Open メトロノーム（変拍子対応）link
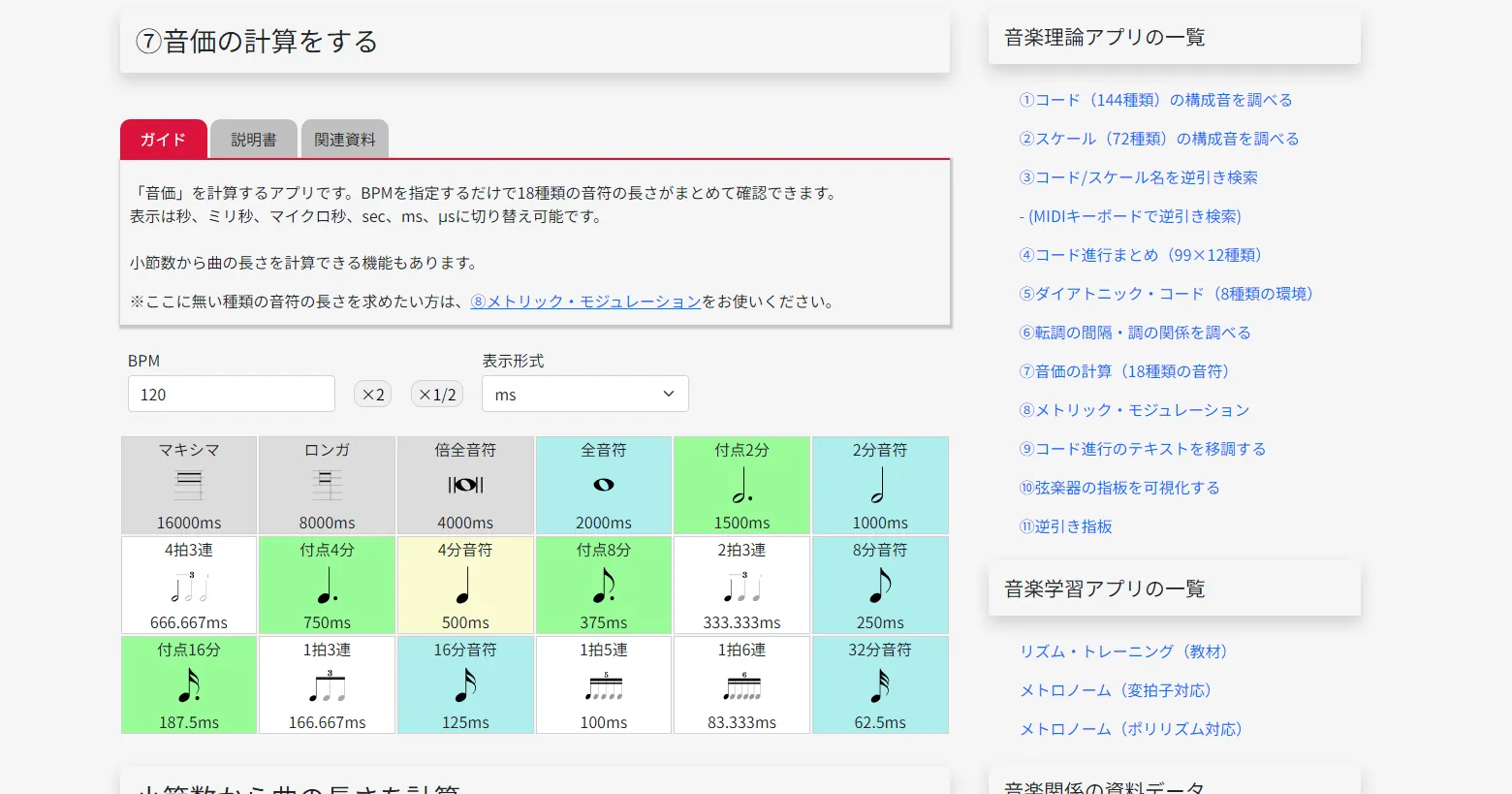Screen dimensions: 1512x794 (x=1118, y=690)
